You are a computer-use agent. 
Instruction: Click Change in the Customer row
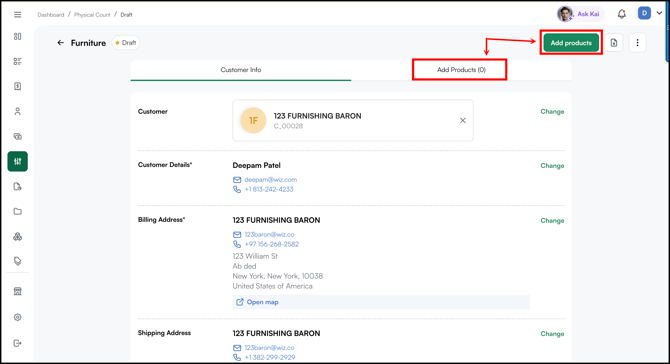tap(552, 112)
